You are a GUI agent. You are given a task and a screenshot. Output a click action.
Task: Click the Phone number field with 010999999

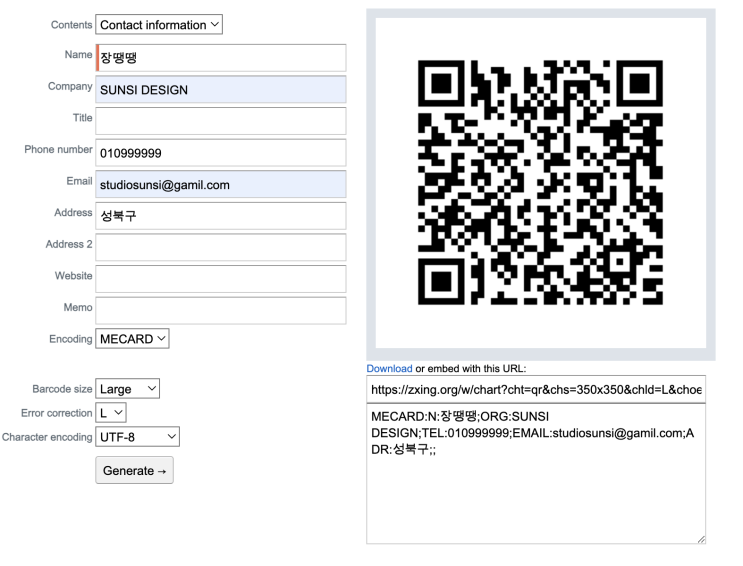[221, 153]
